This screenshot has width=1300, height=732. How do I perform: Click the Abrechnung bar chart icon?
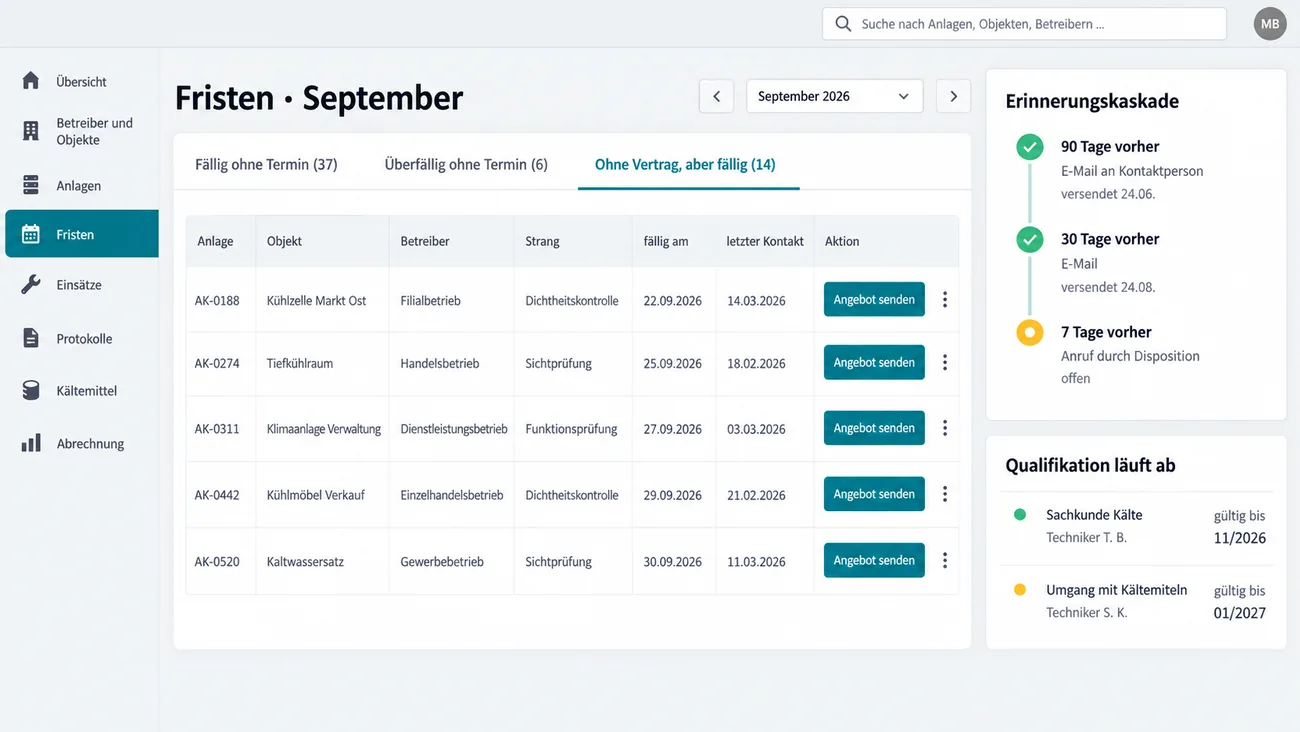pyautogui.click(x=31, y=443)
